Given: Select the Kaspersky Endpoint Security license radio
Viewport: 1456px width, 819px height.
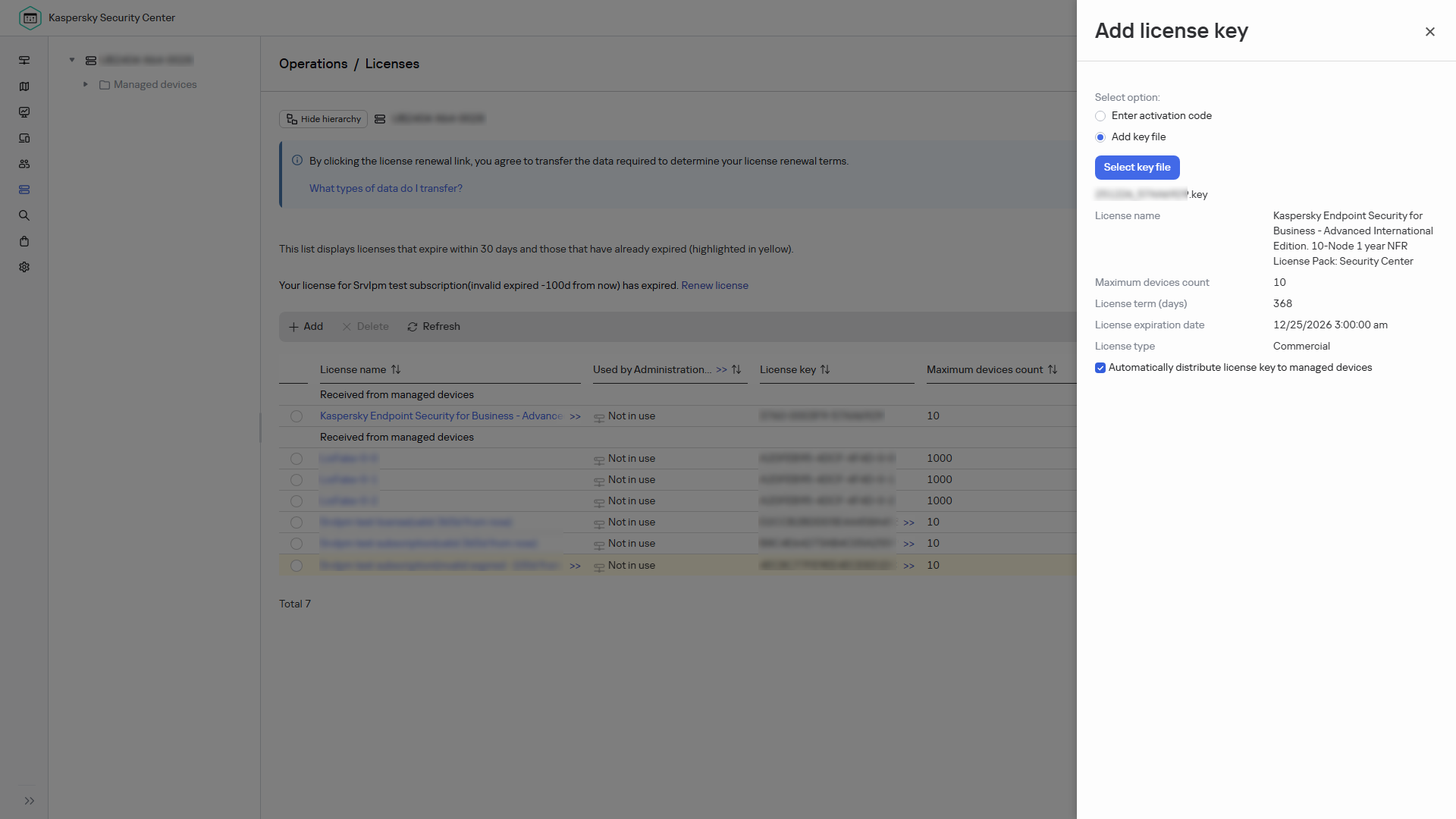Looking at the screenshot, I should pyautogui.click(x=297, y=416).
